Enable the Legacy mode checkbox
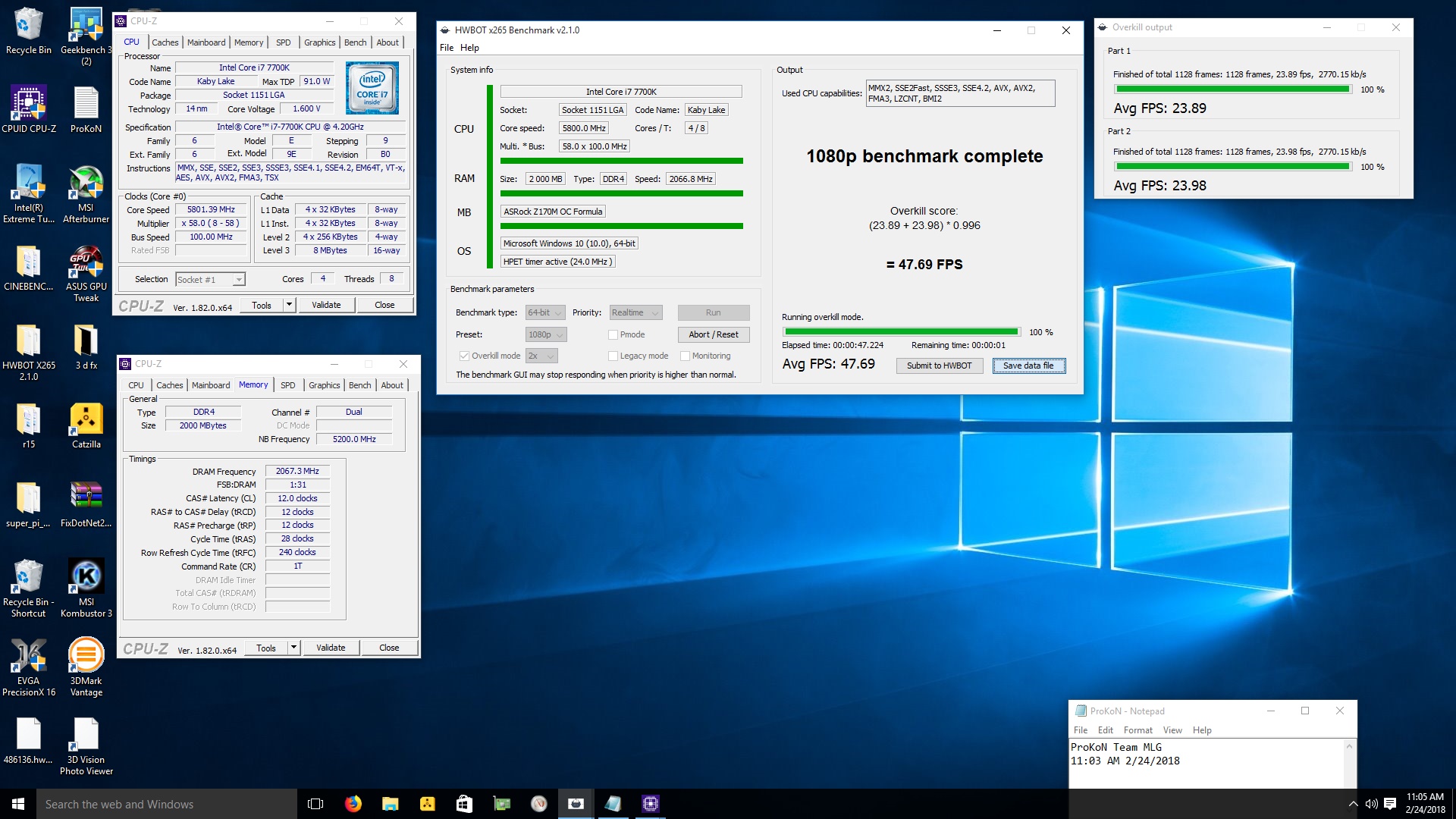This screenshot has height=819, width=1456. tap(613, 356)
